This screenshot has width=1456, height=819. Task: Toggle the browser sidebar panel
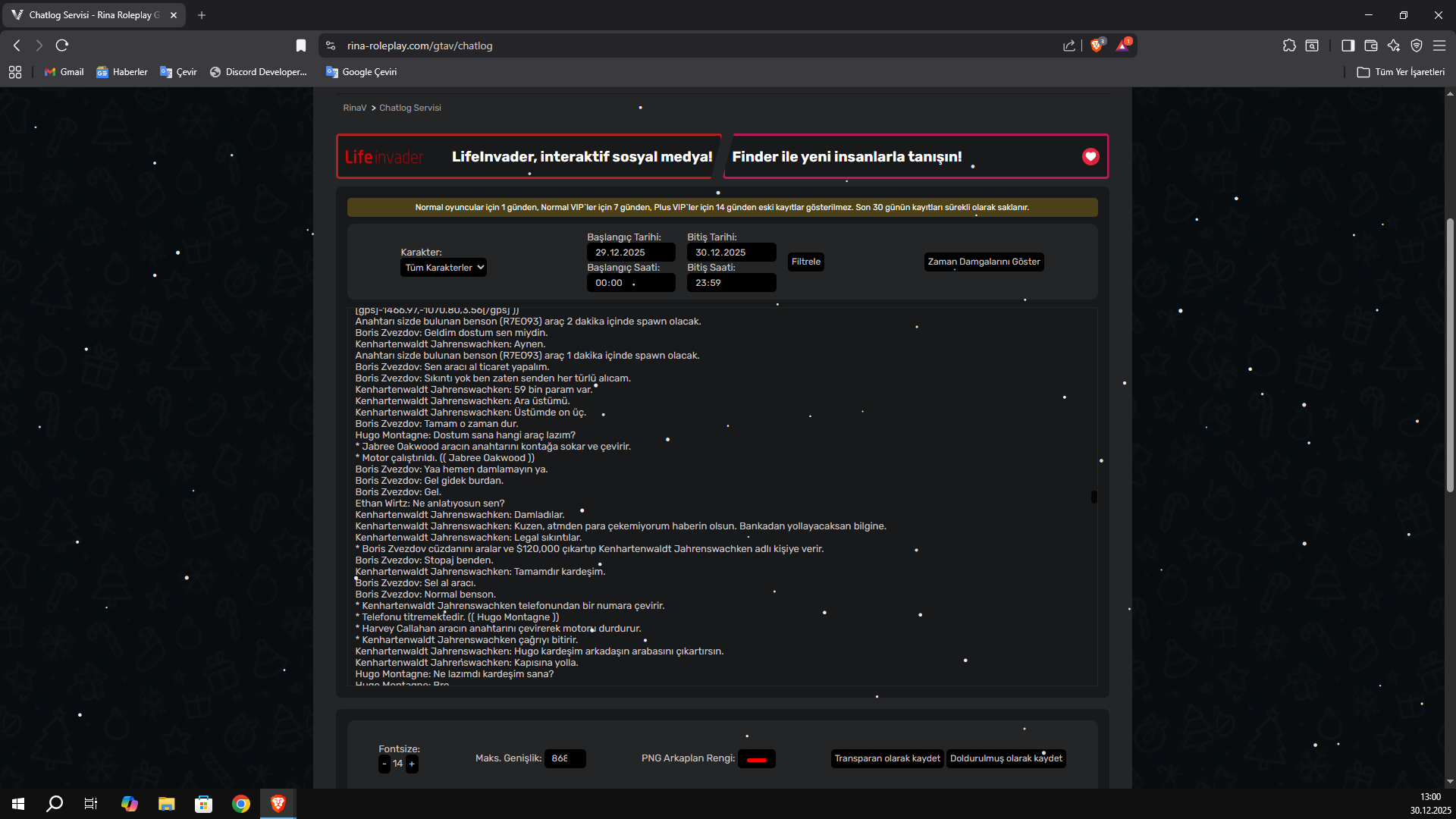click(1348, 45)
